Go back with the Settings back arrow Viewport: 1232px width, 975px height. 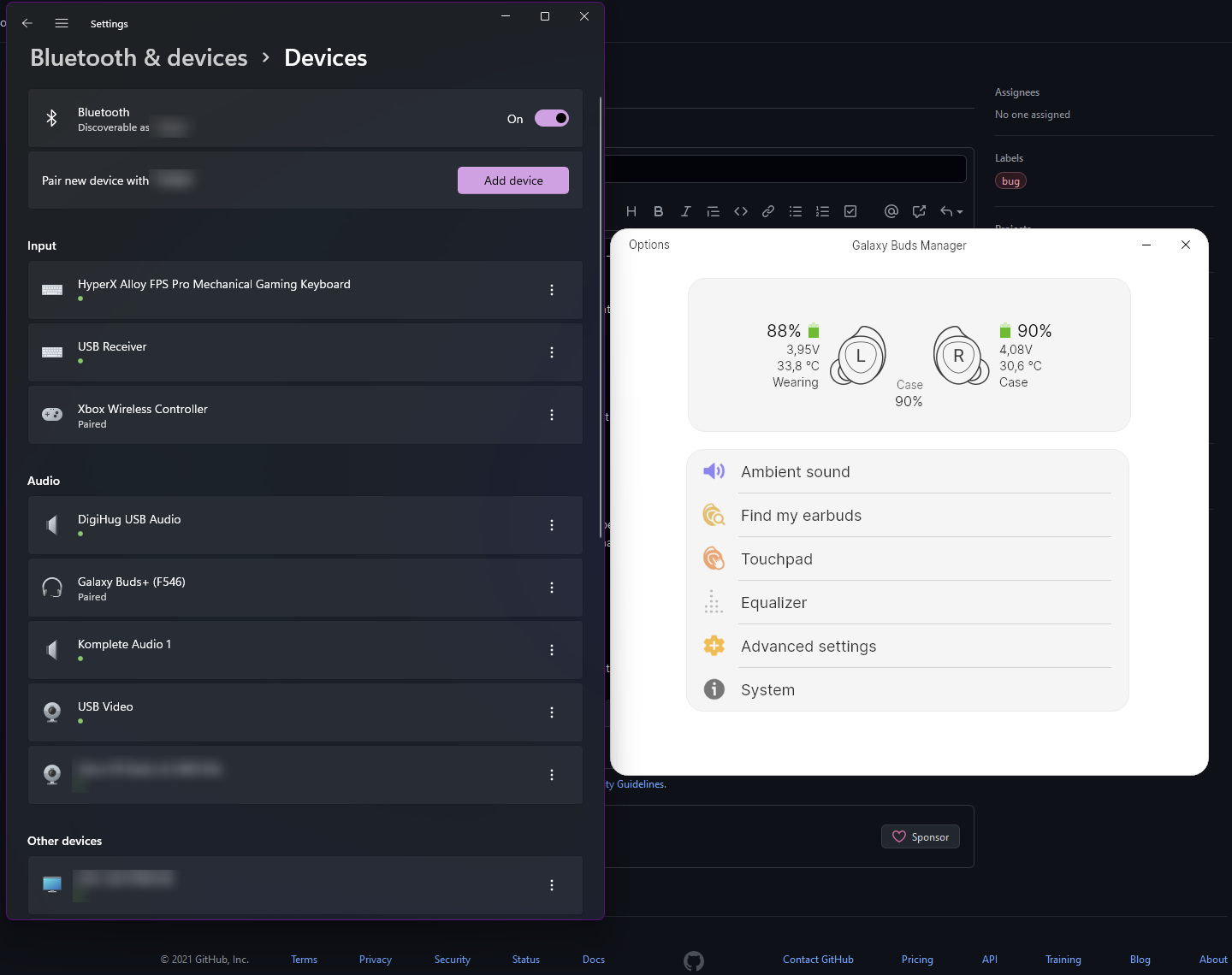point(27,23)
